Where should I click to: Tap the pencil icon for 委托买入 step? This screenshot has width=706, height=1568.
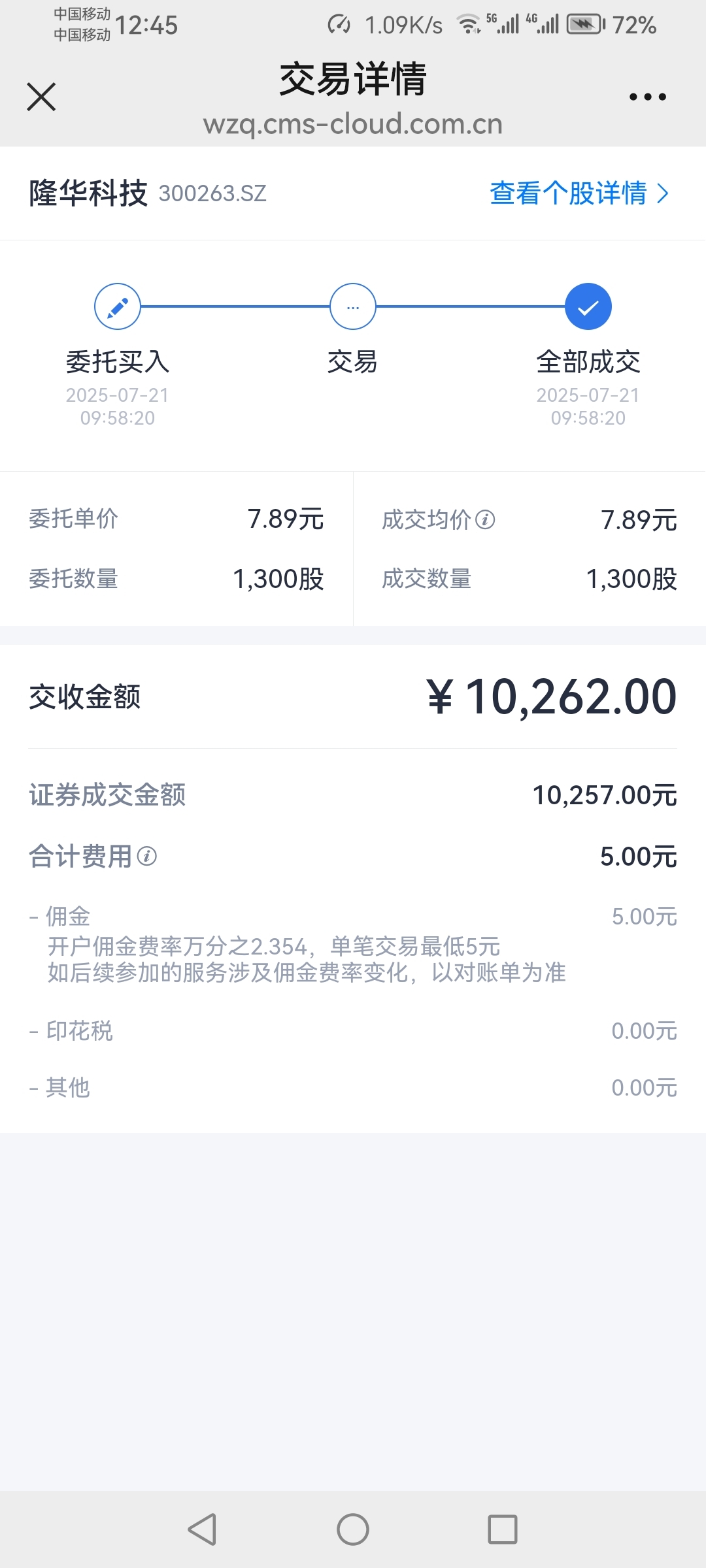[118, 306]
